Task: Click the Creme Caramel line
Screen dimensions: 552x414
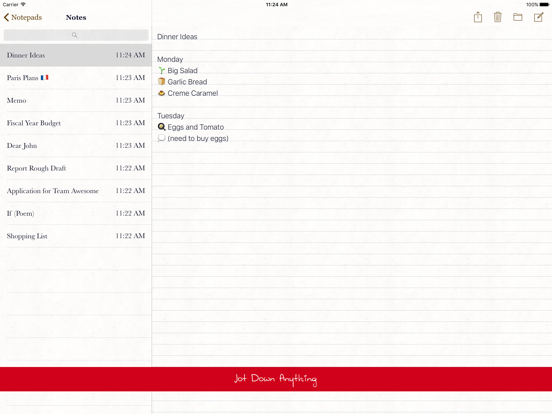Action: (193, 93)
